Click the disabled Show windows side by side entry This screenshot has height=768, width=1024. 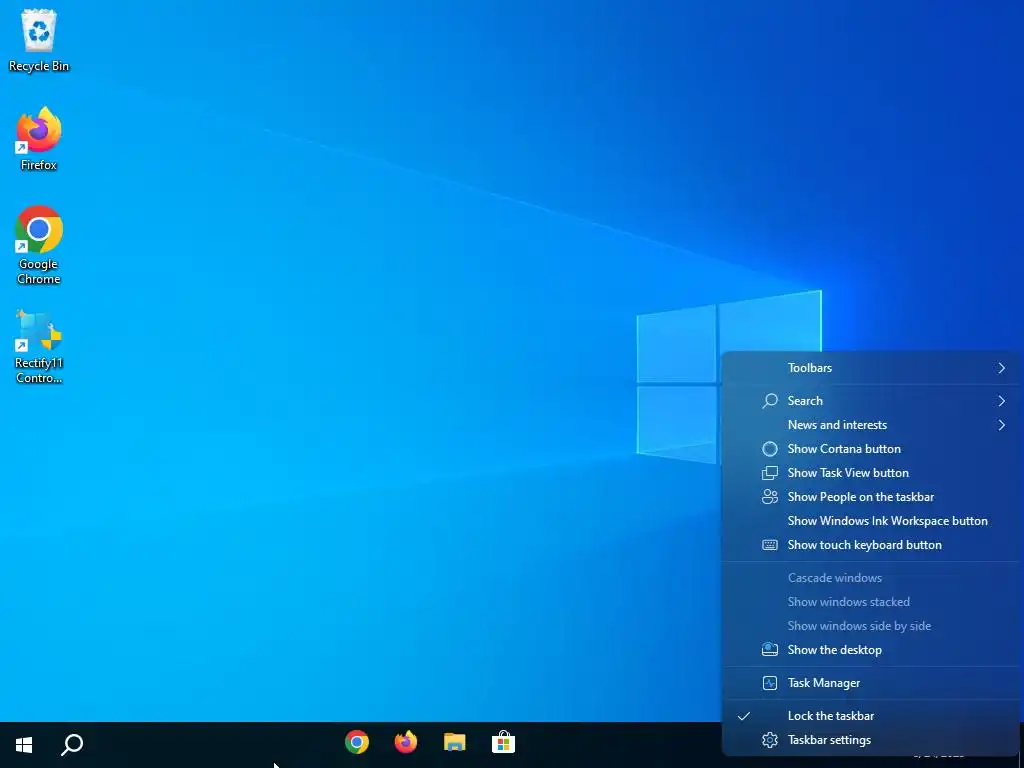tap(871, 626)
